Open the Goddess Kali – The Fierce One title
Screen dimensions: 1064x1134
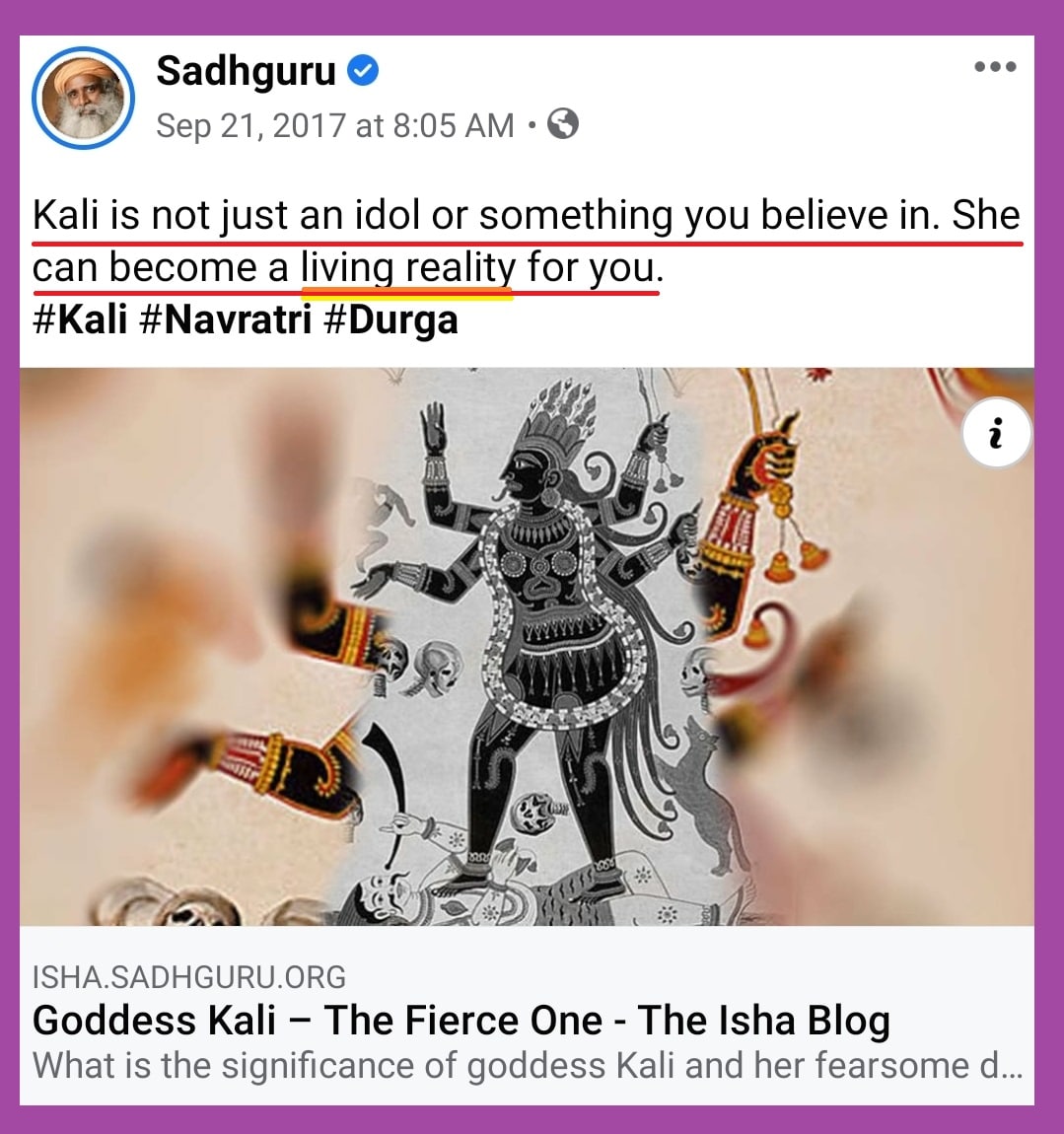point(461,1022)
